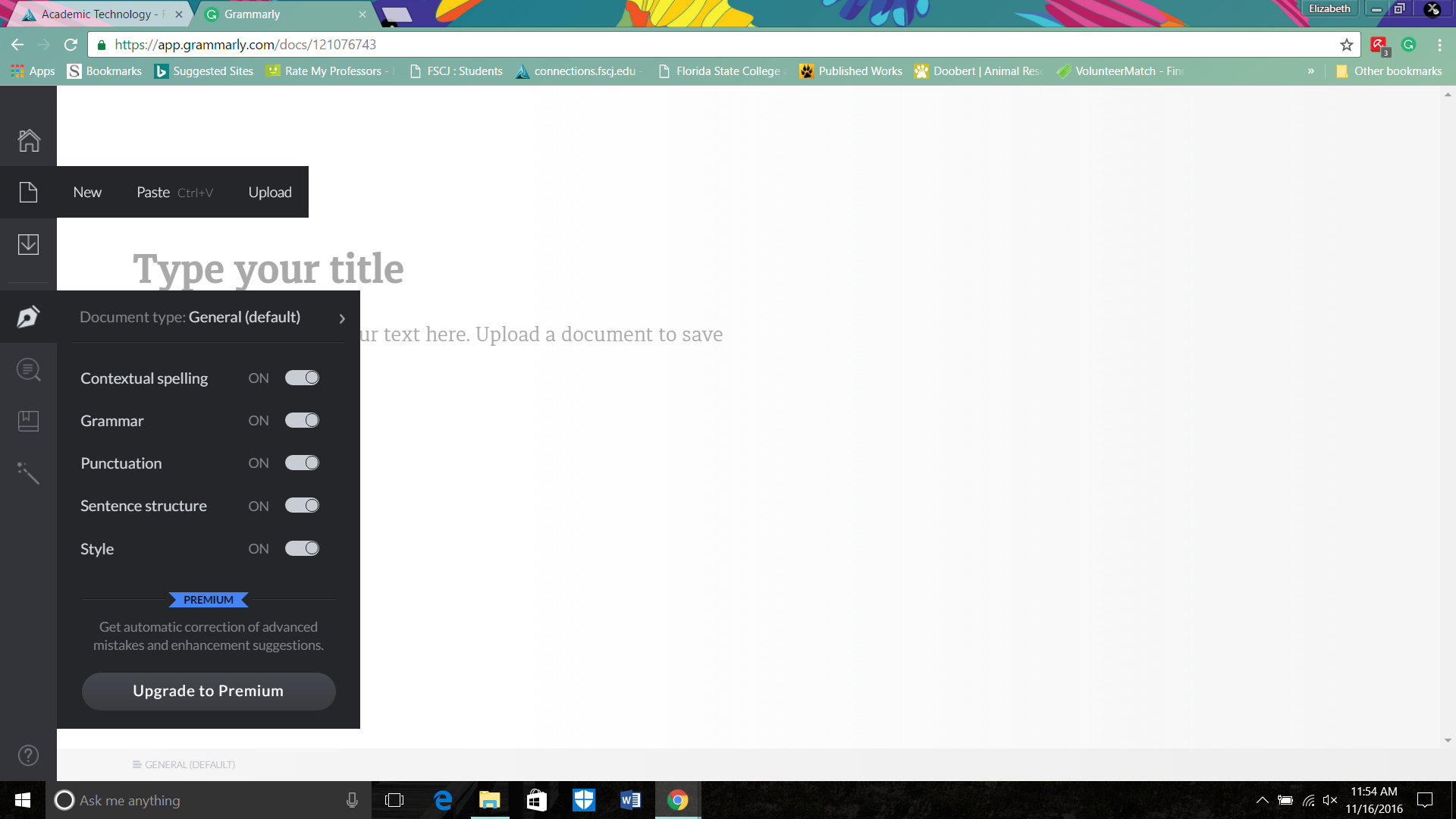The width and height of the screenshot is (1456, 819).
Task: Open the Suggested Sites bookmark
Action: 204,71
